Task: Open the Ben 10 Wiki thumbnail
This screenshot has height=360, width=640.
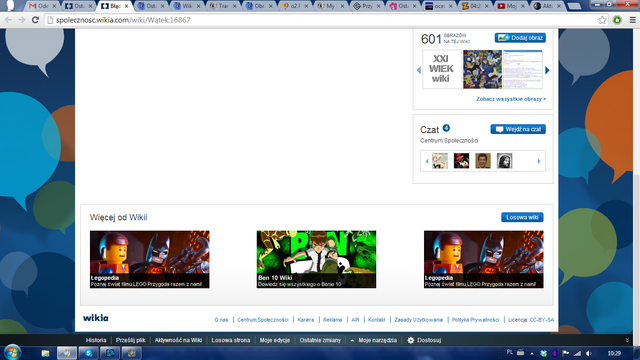Action: [x=316, y=259]
